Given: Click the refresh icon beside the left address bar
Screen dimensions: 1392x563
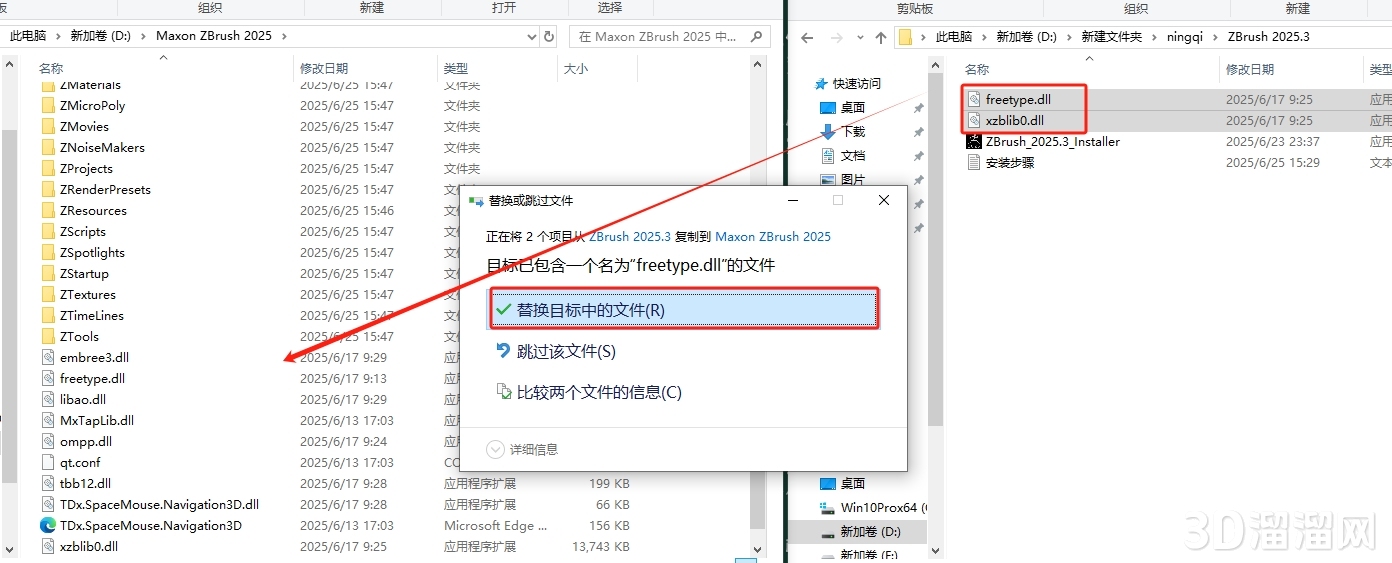Looking at the screenshot, I should pyautogui.click(x=549, y=36).
